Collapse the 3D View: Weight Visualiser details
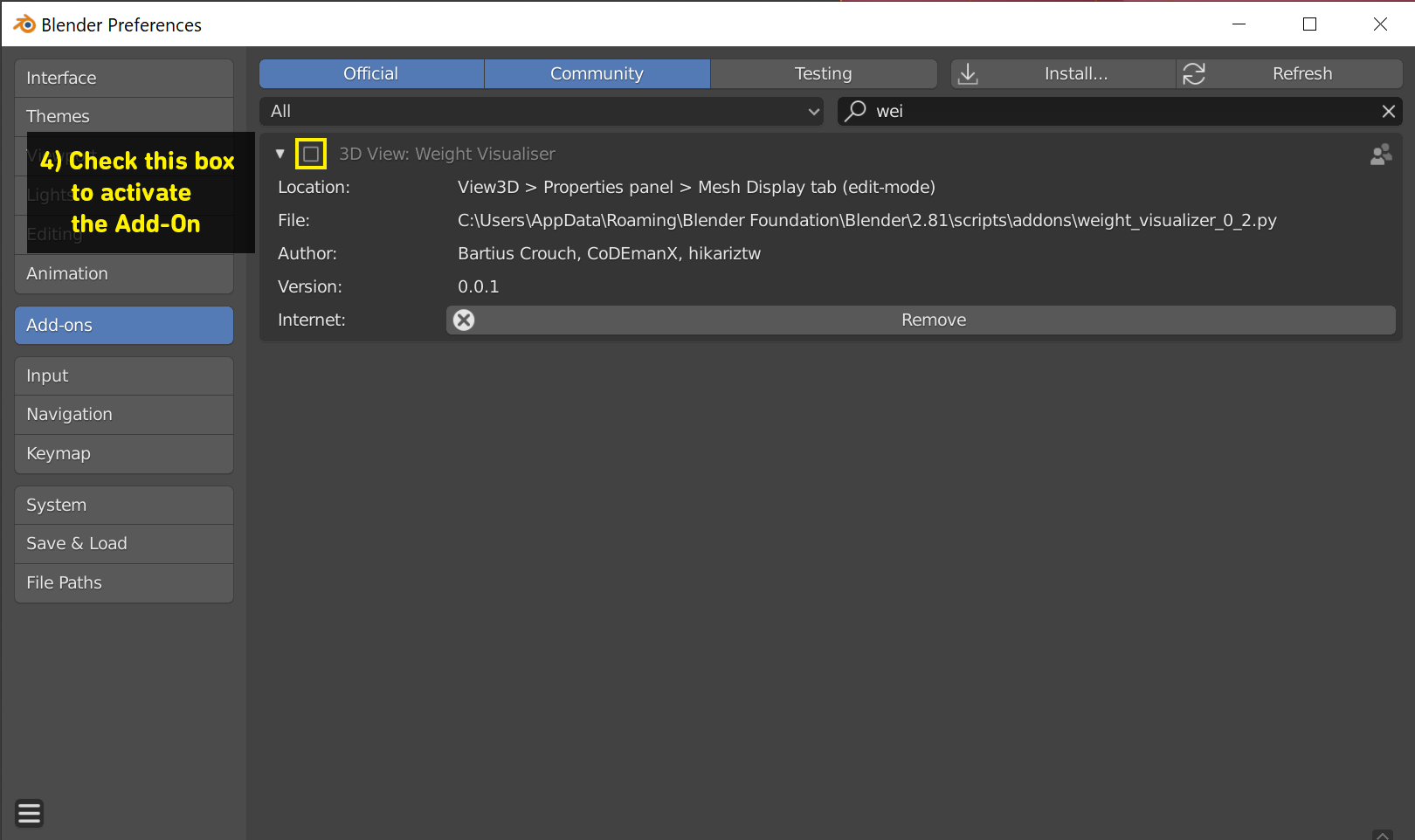Image resolution: width=1415 pixels, height=840 pixels. click(280, 154)
